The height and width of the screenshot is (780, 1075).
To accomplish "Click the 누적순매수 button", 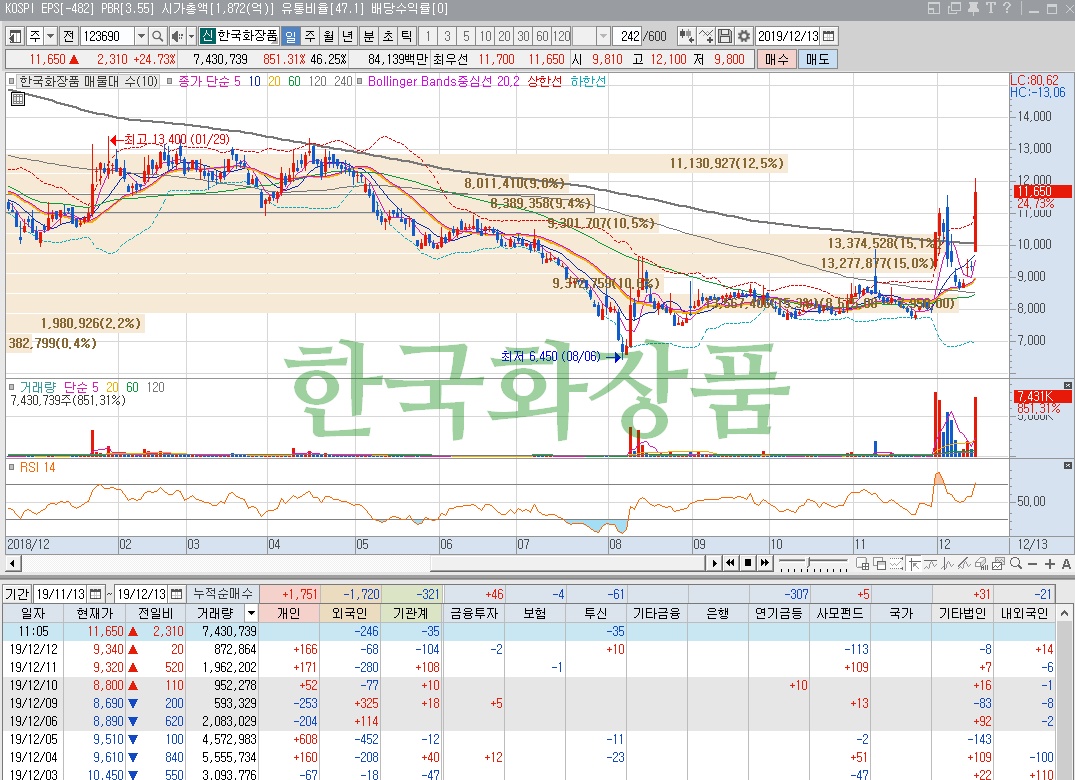I will pos(223,594).
